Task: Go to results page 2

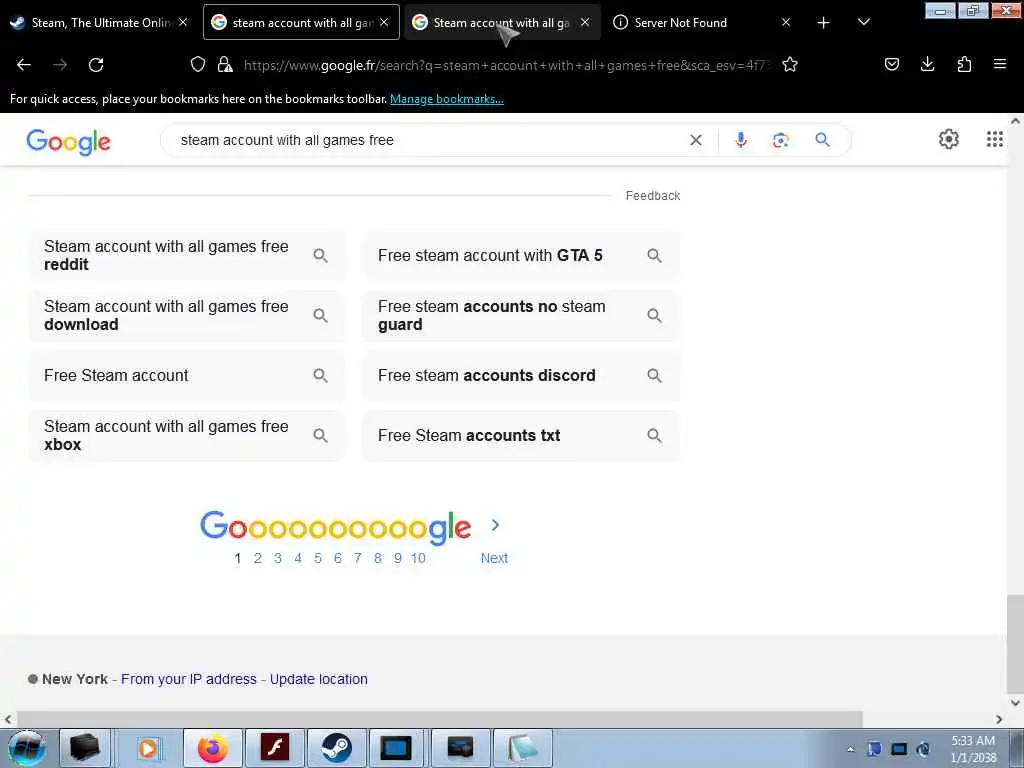Action: (x=258, y=558)
